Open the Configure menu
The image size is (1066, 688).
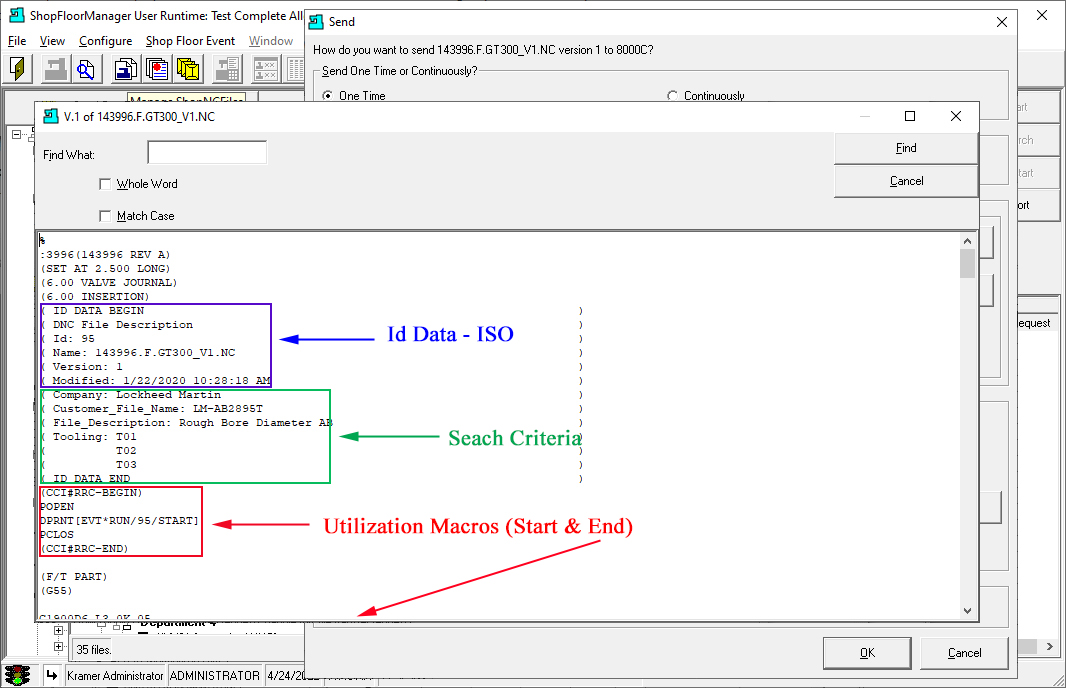(x=105, y=41)
